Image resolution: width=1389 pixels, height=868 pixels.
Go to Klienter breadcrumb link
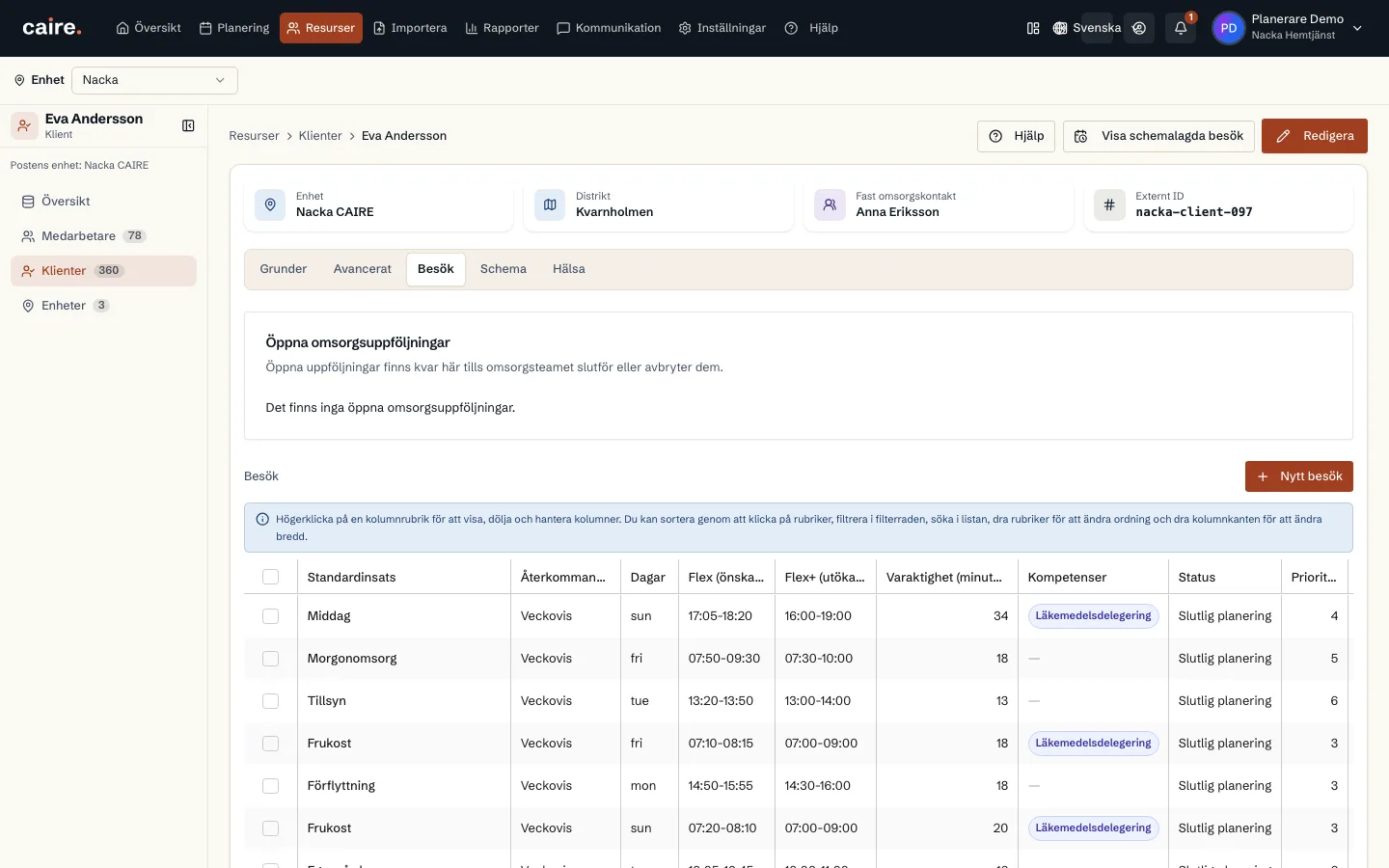tap(320, 136)
